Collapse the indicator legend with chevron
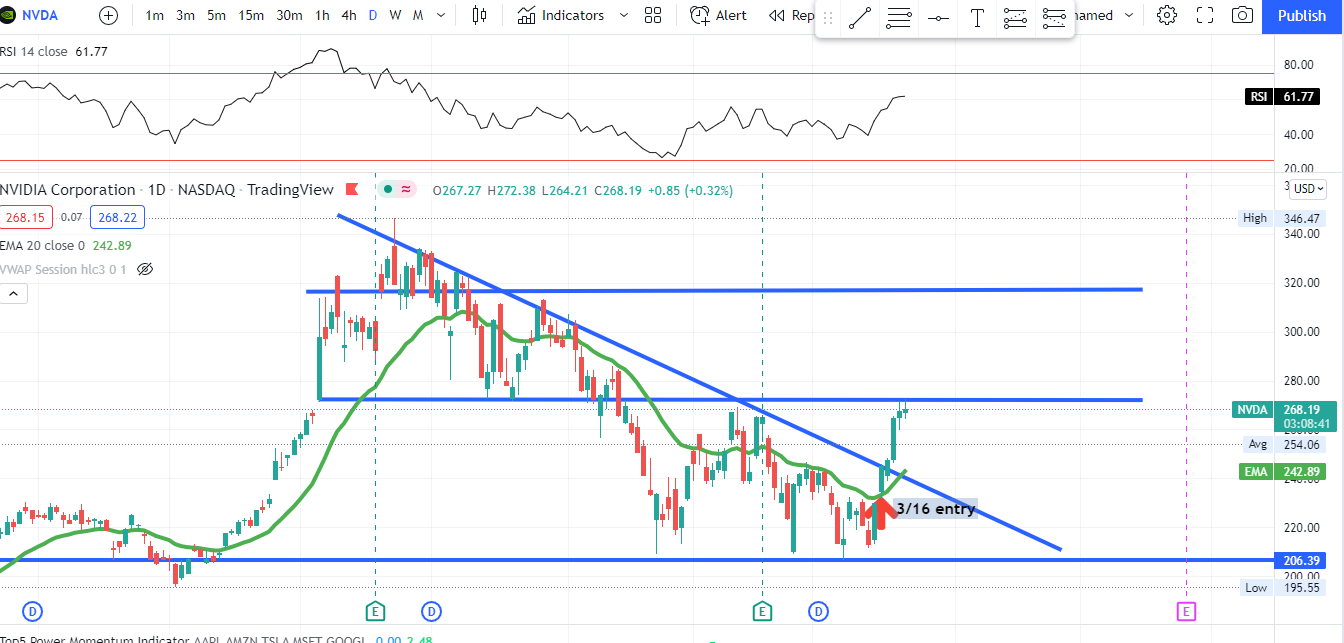The height and width of the screenshot is (643, 1344). tap(14, 294)
